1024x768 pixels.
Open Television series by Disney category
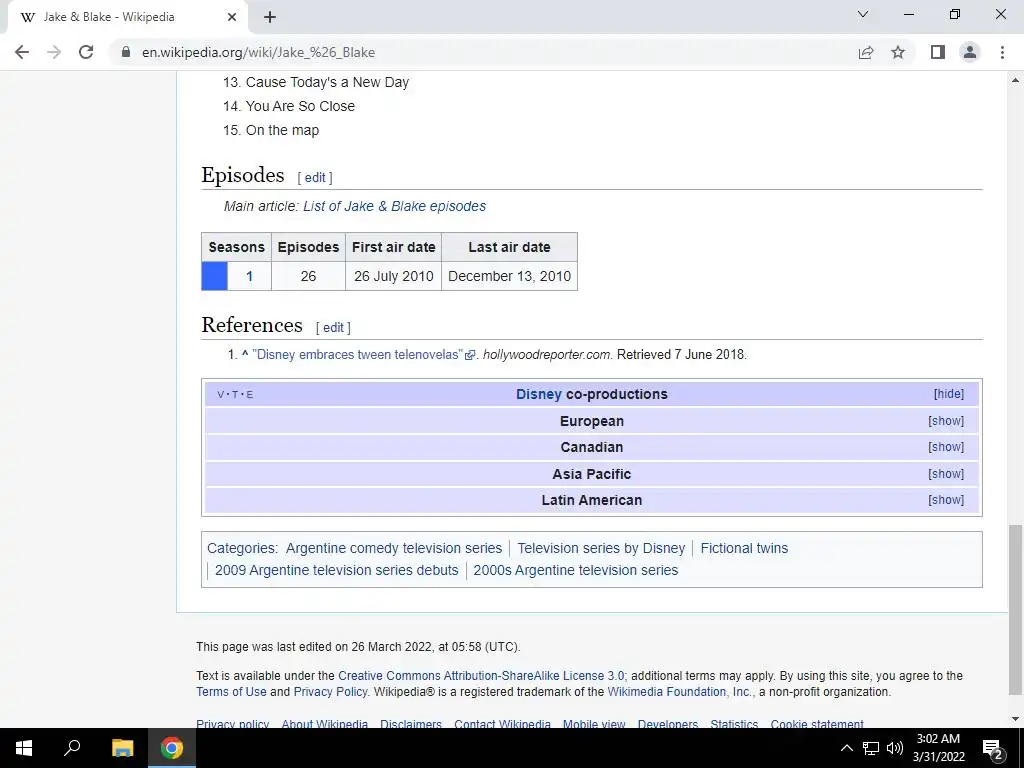click(601, 549)
